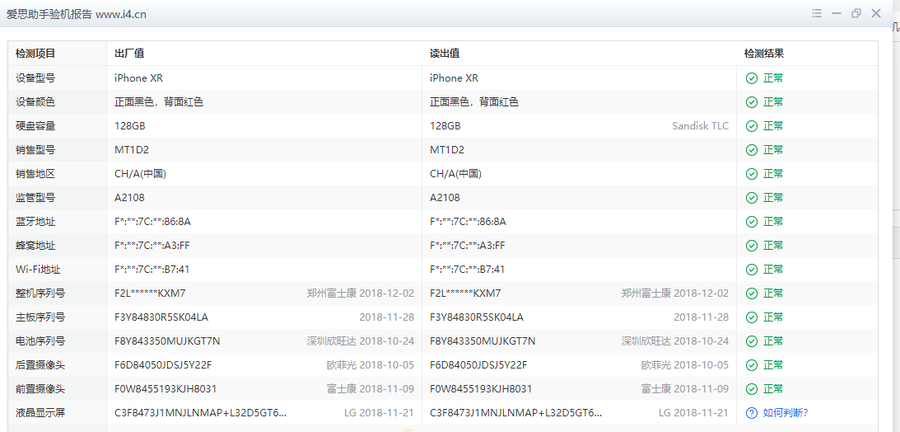This screenshot has height=432, width=900.
Task: Click the 出厂值 column header
Action: tap(129, 54)
